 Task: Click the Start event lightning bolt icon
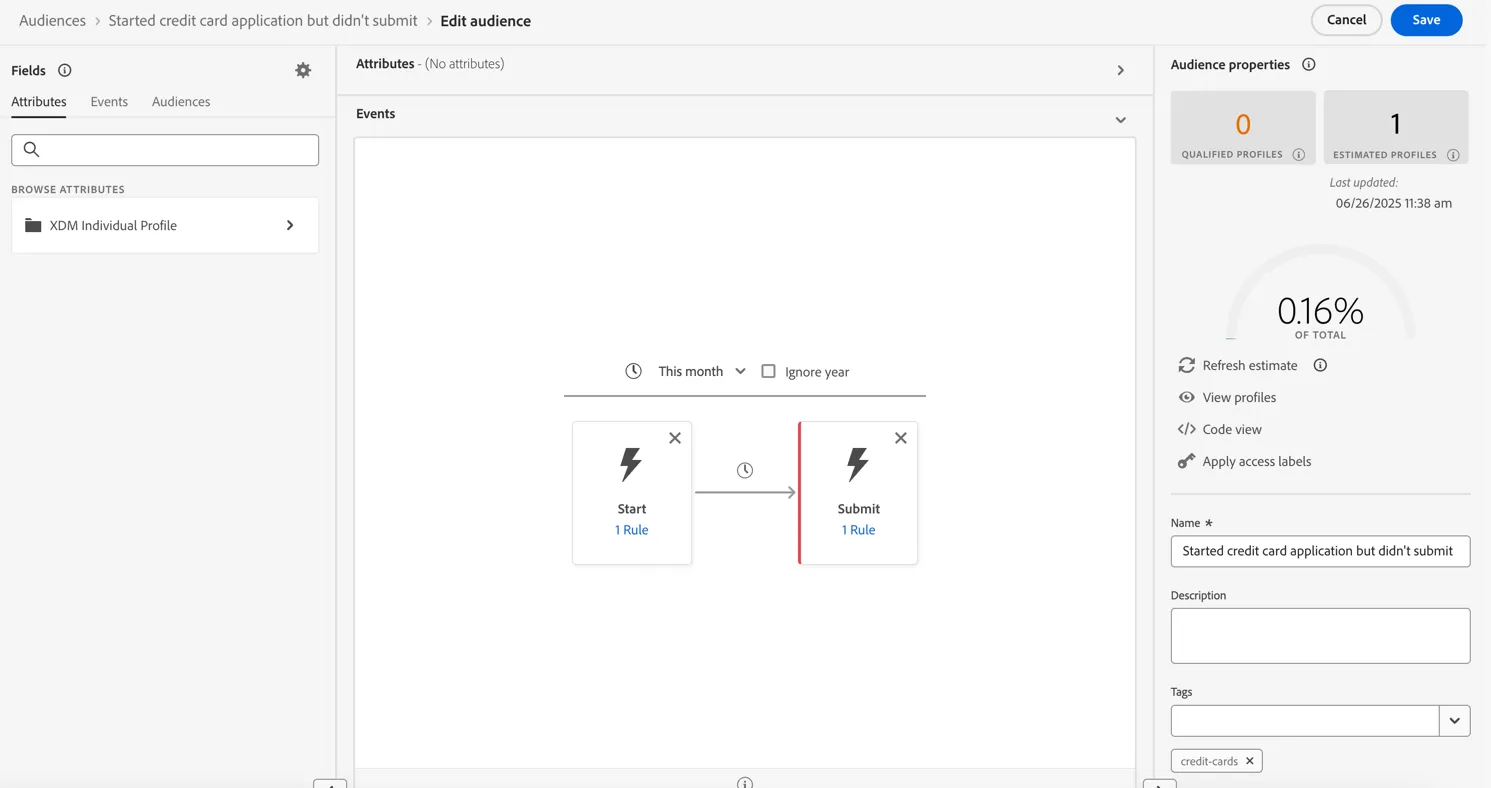coord(631,465)
